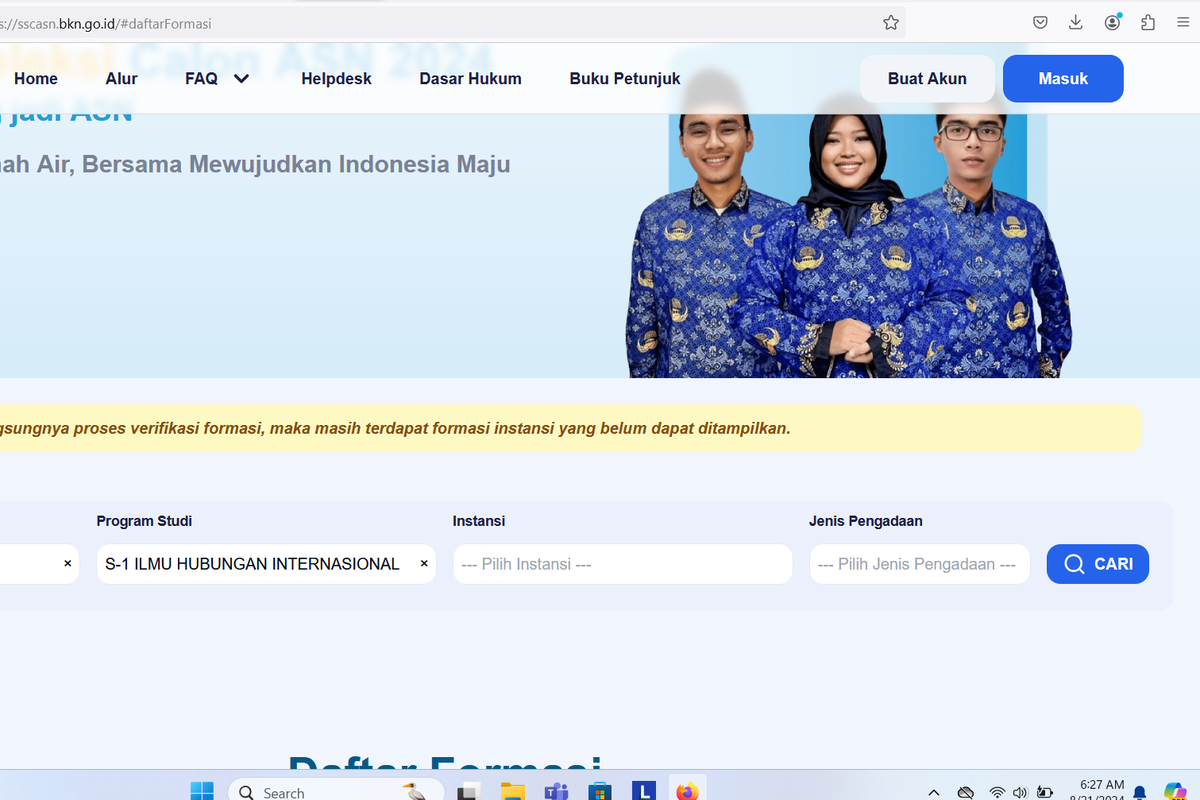Open the Firefox extensions puzzle icon
The image size is (1200, 800).
pyautogui.click(x=1148, y=23)
